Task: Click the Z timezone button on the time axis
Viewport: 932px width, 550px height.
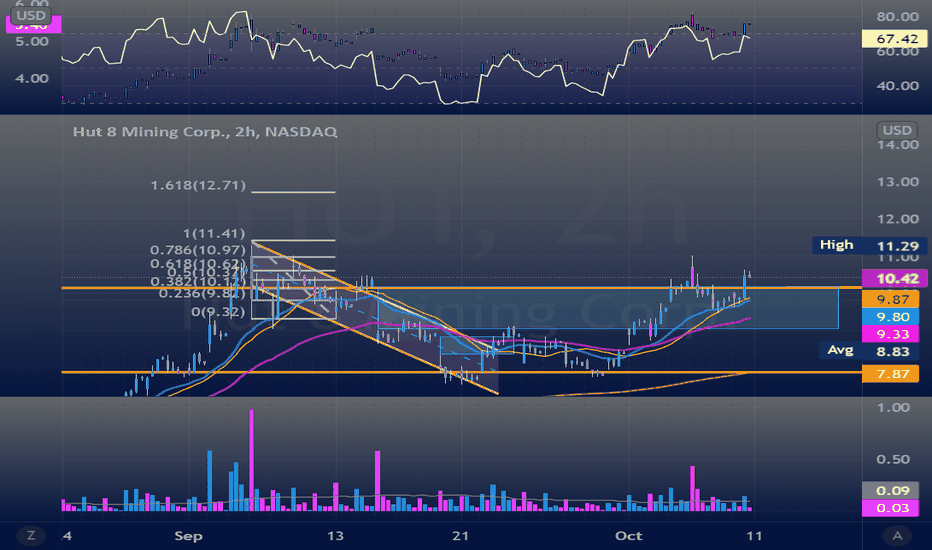Action: click(30, 536)
